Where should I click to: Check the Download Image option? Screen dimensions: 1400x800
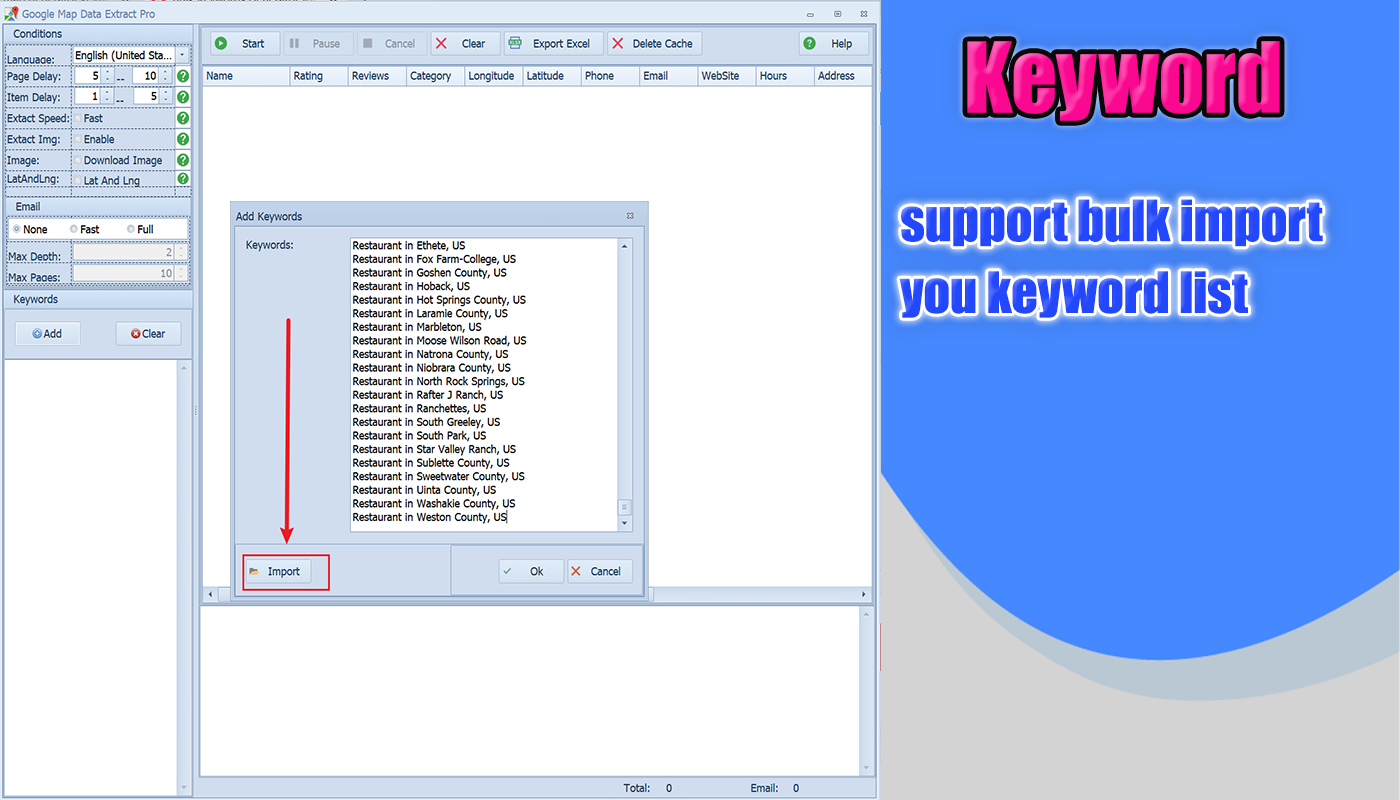(78, 160)
